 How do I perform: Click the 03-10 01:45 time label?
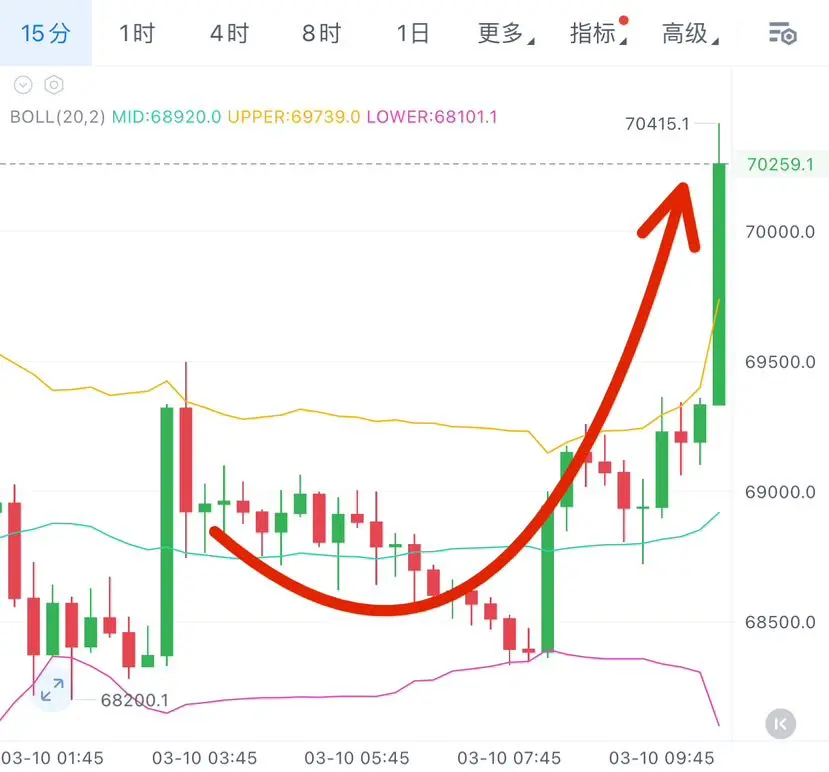coord(52,758)
